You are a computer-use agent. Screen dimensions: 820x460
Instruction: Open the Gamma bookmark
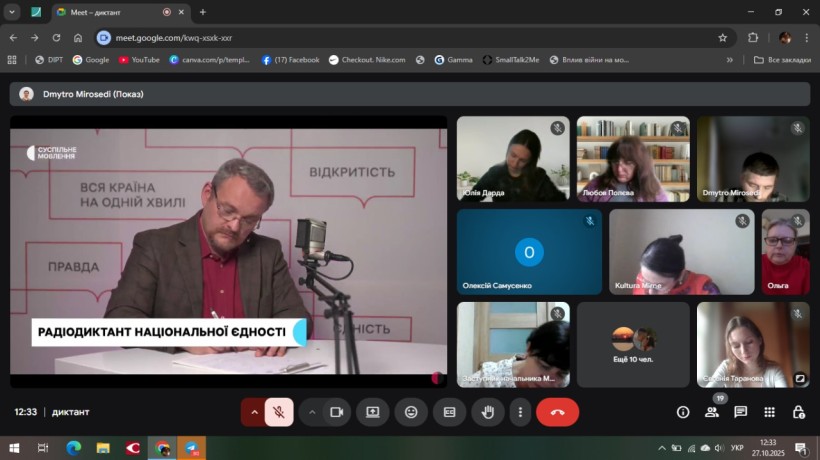click(453, 60)
